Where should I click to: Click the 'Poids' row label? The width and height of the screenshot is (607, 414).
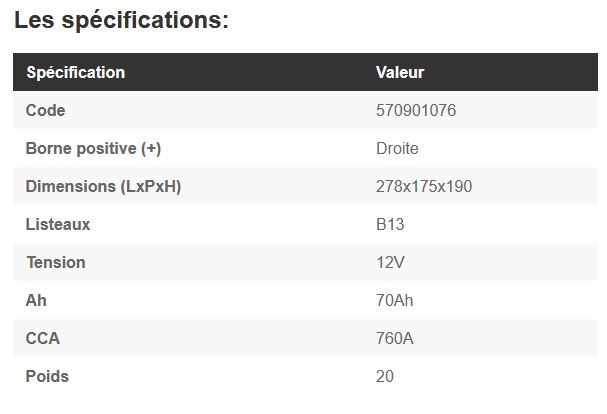47,376
